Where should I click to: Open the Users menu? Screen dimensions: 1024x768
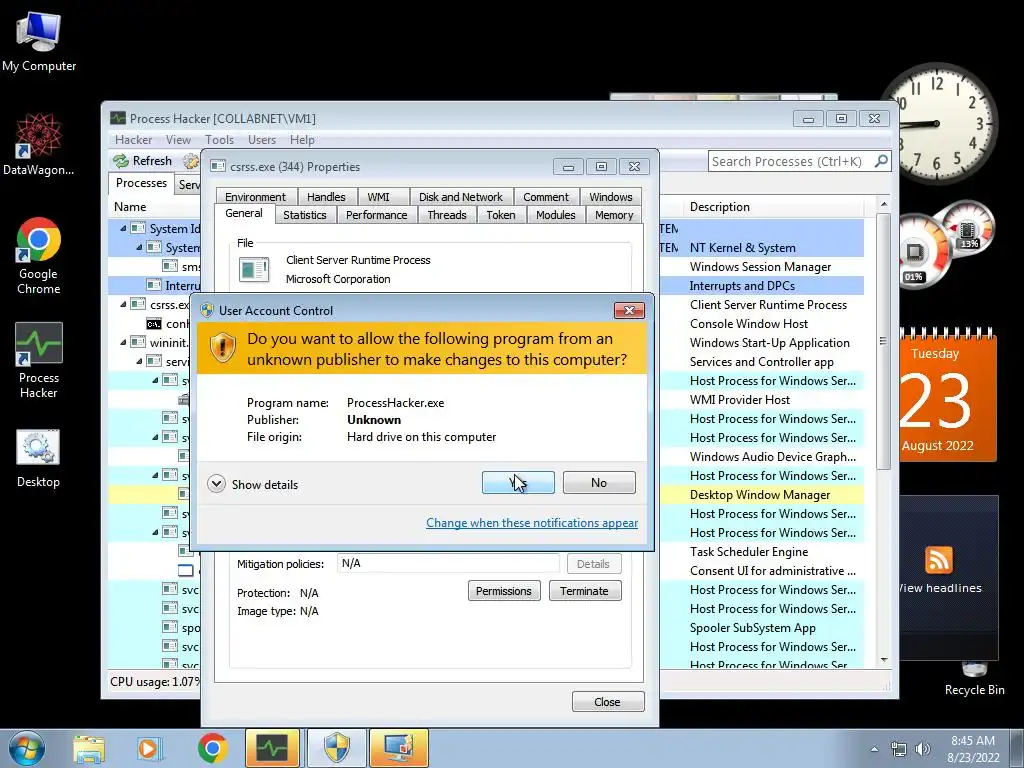click(x=262, y=140)
